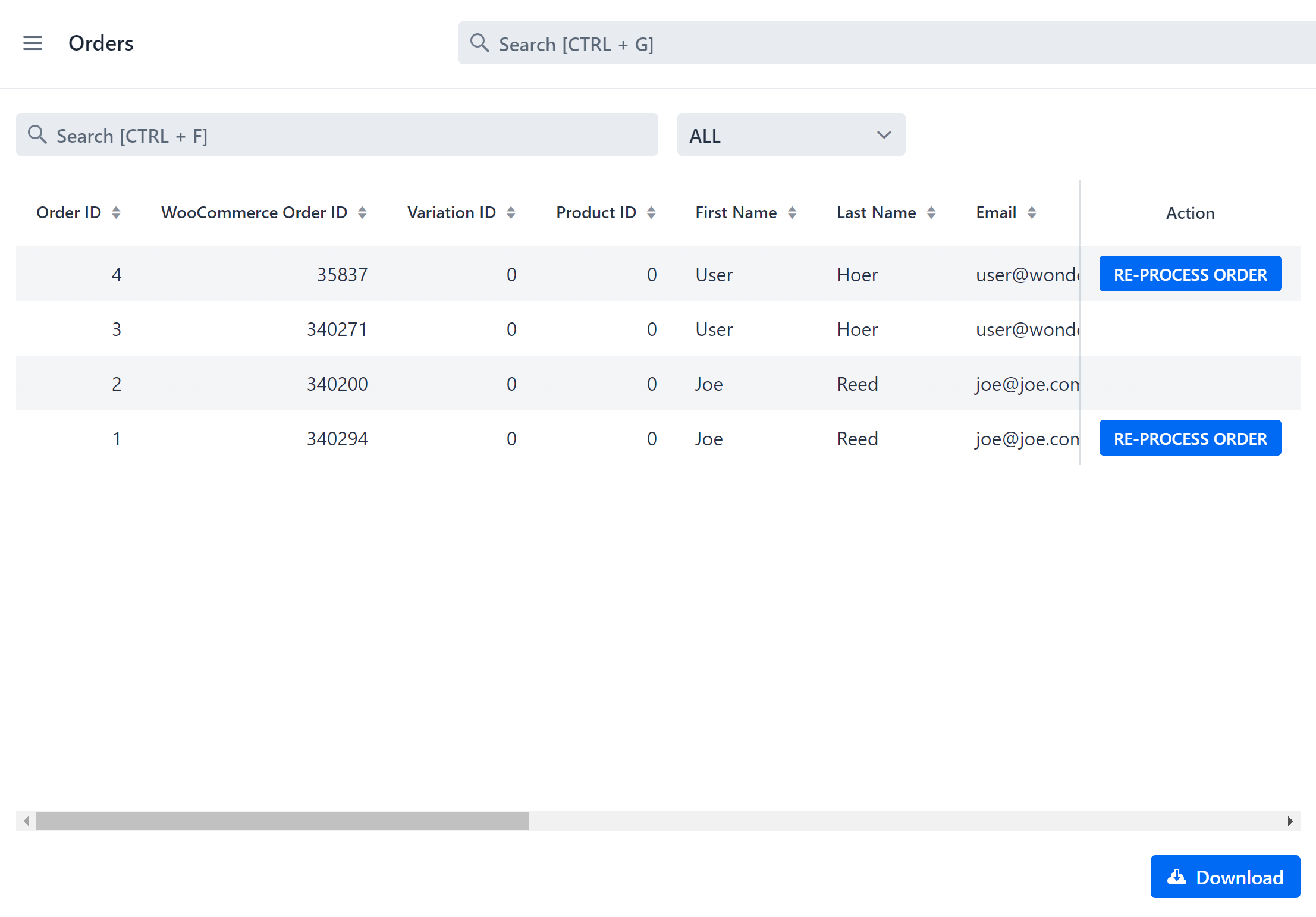Select the row for order 3
This screenshot has width=1316, height=917.
535,329
